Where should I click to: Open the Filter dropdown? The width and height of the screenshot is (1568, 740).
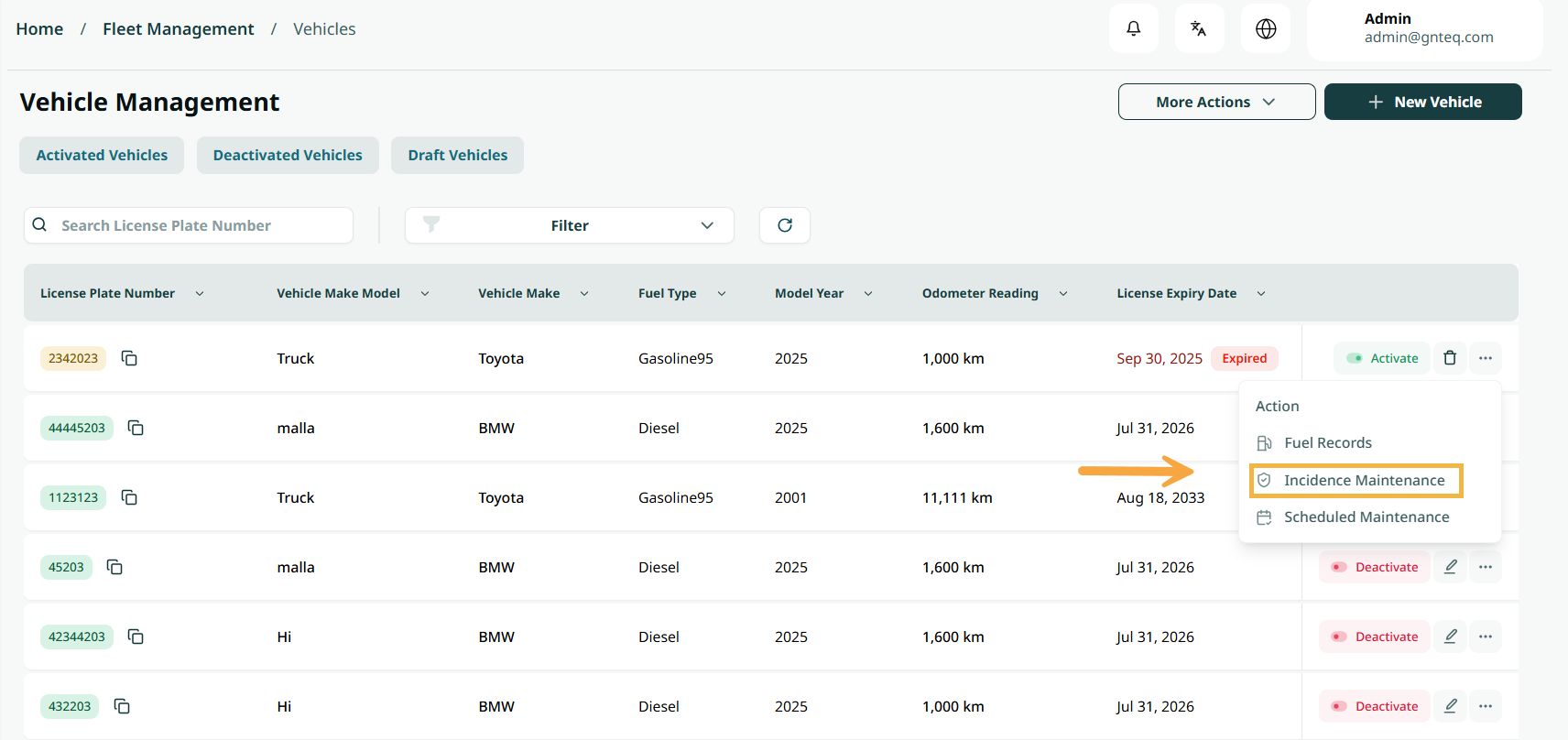click(x=570, y=225)
